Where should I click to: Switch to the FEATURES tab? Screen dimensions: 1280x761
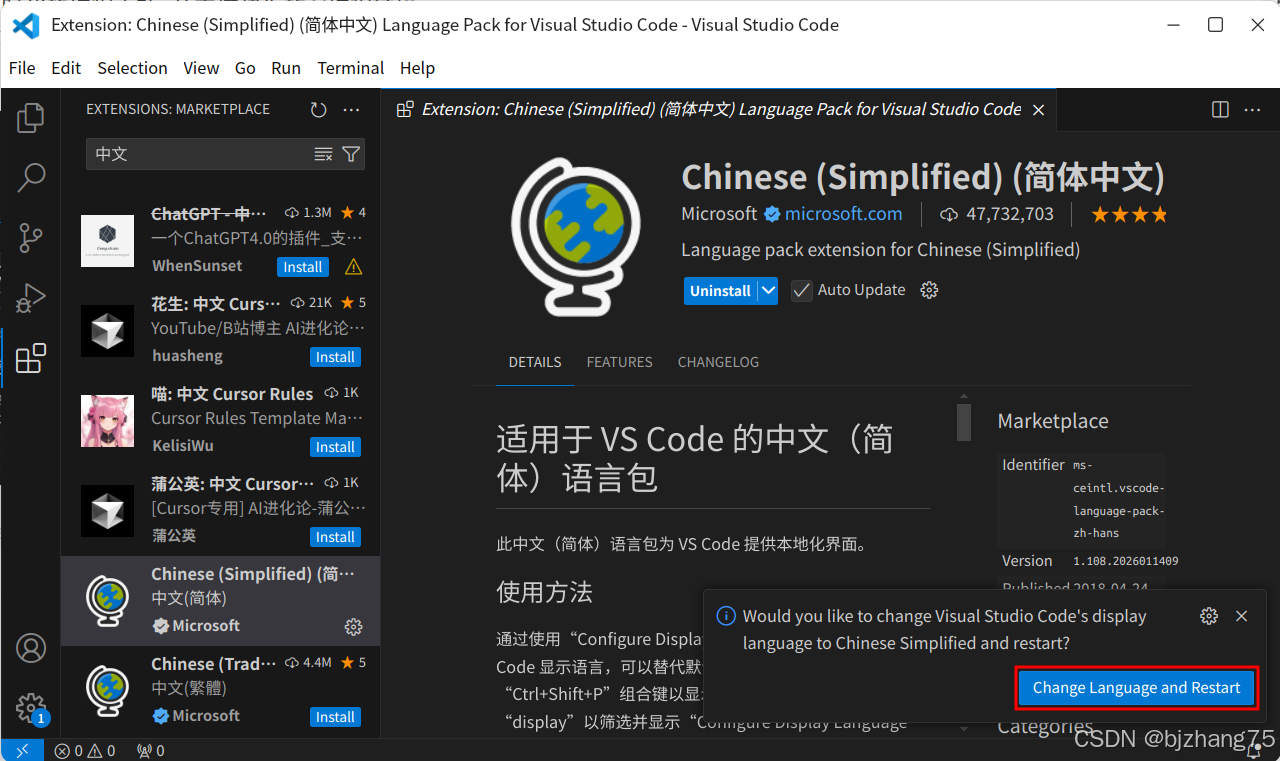(619, 362)
